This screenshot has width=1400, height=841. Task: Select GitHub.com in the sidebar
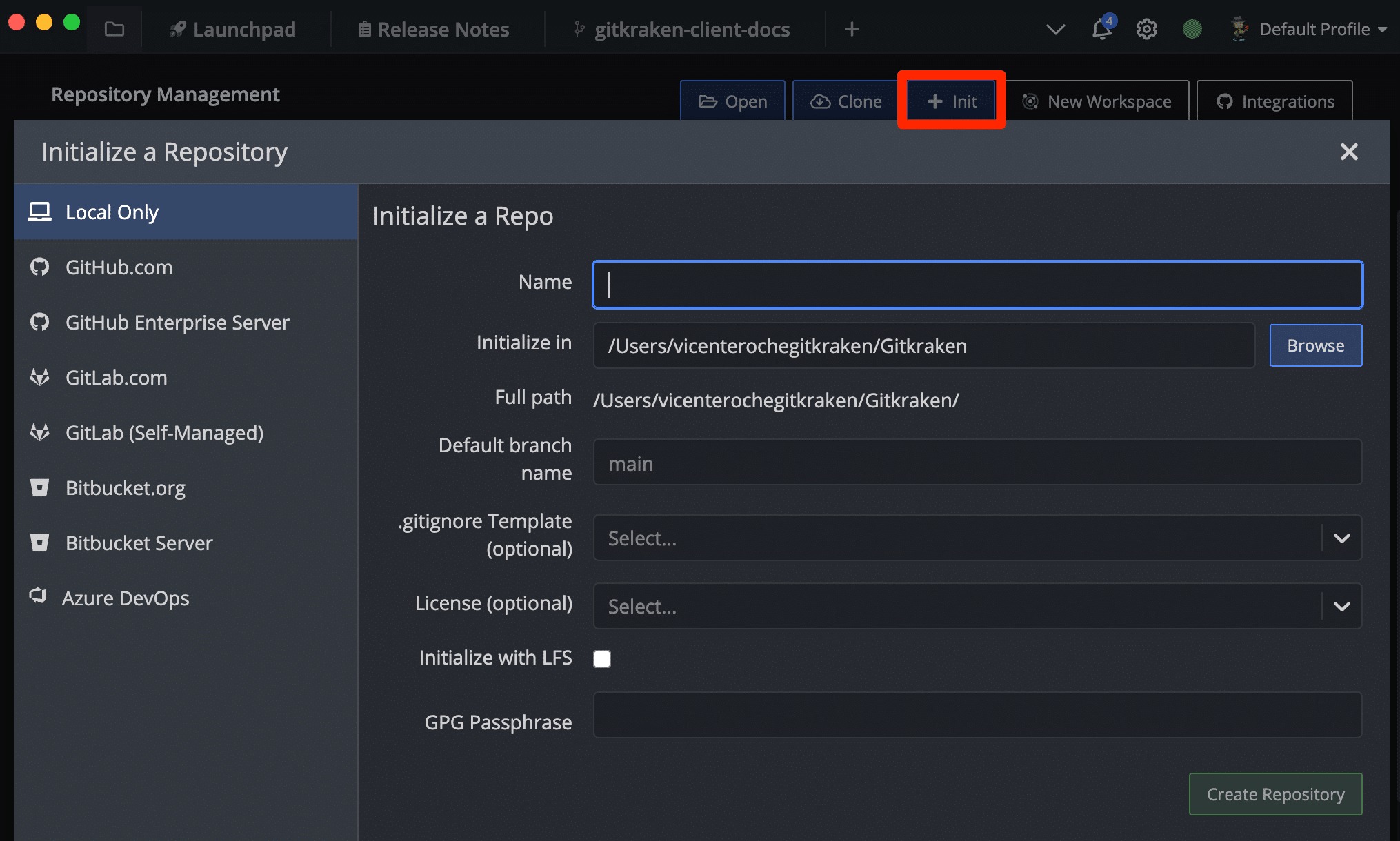tap(119, 267)
